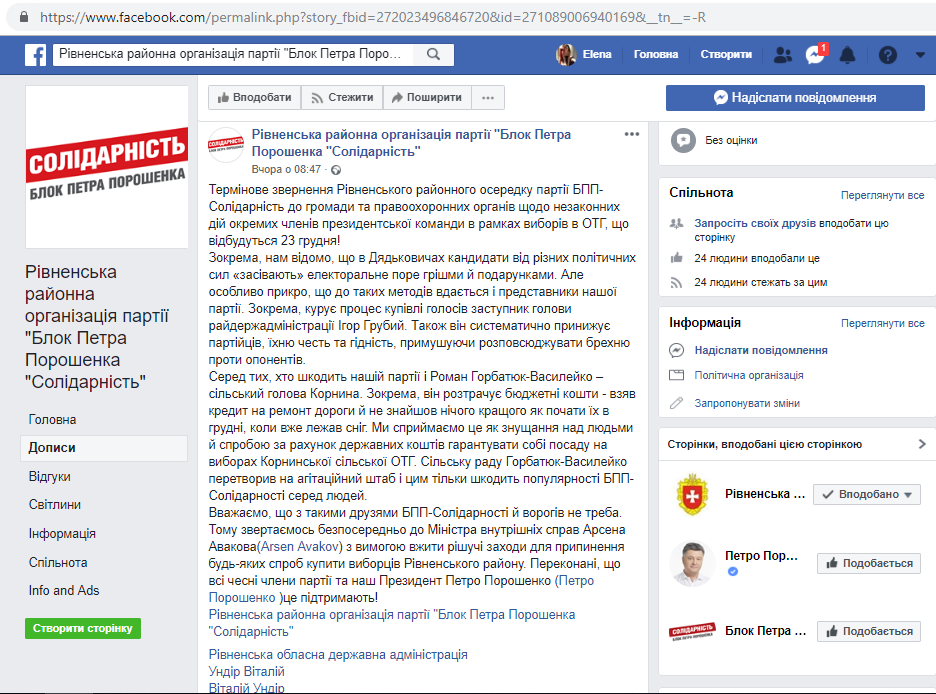Click Рівненська обласна державна адміністрація link
936x694 pixels.
pos(338,655)
